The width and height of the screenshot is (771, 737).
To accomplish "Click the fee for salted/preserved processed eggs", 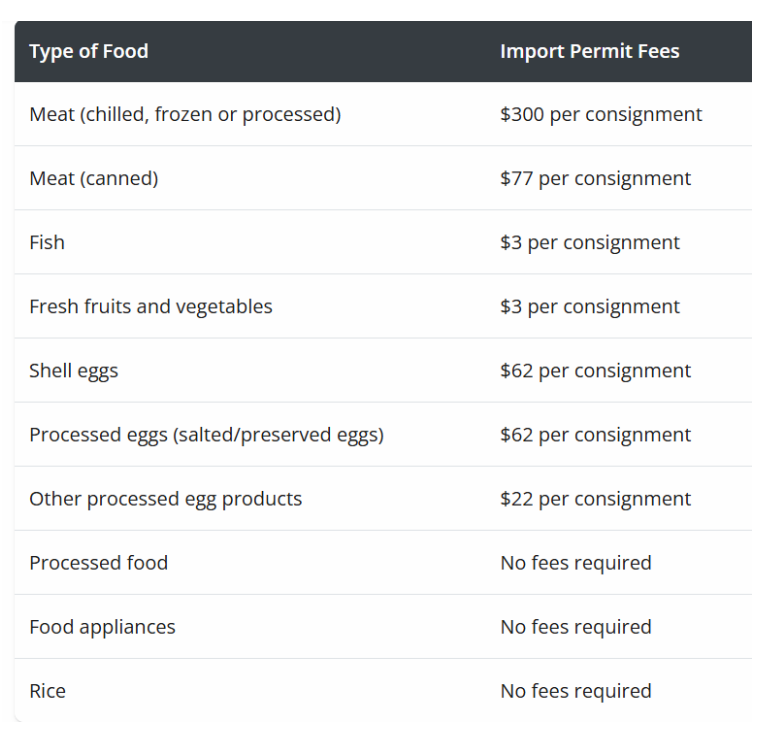I will tap(595, 435).
